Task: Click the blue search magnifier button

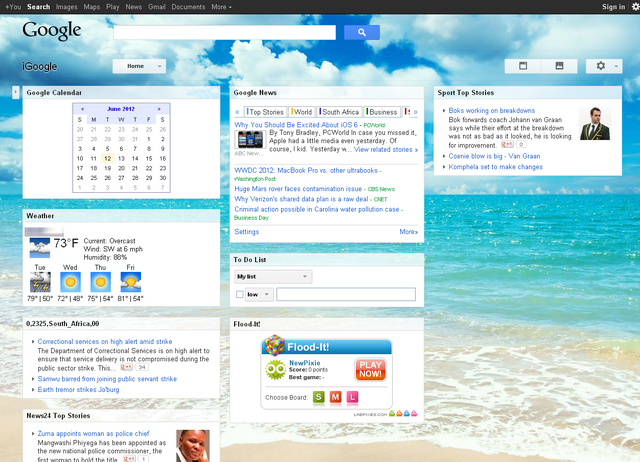Action: pos(362,32)
